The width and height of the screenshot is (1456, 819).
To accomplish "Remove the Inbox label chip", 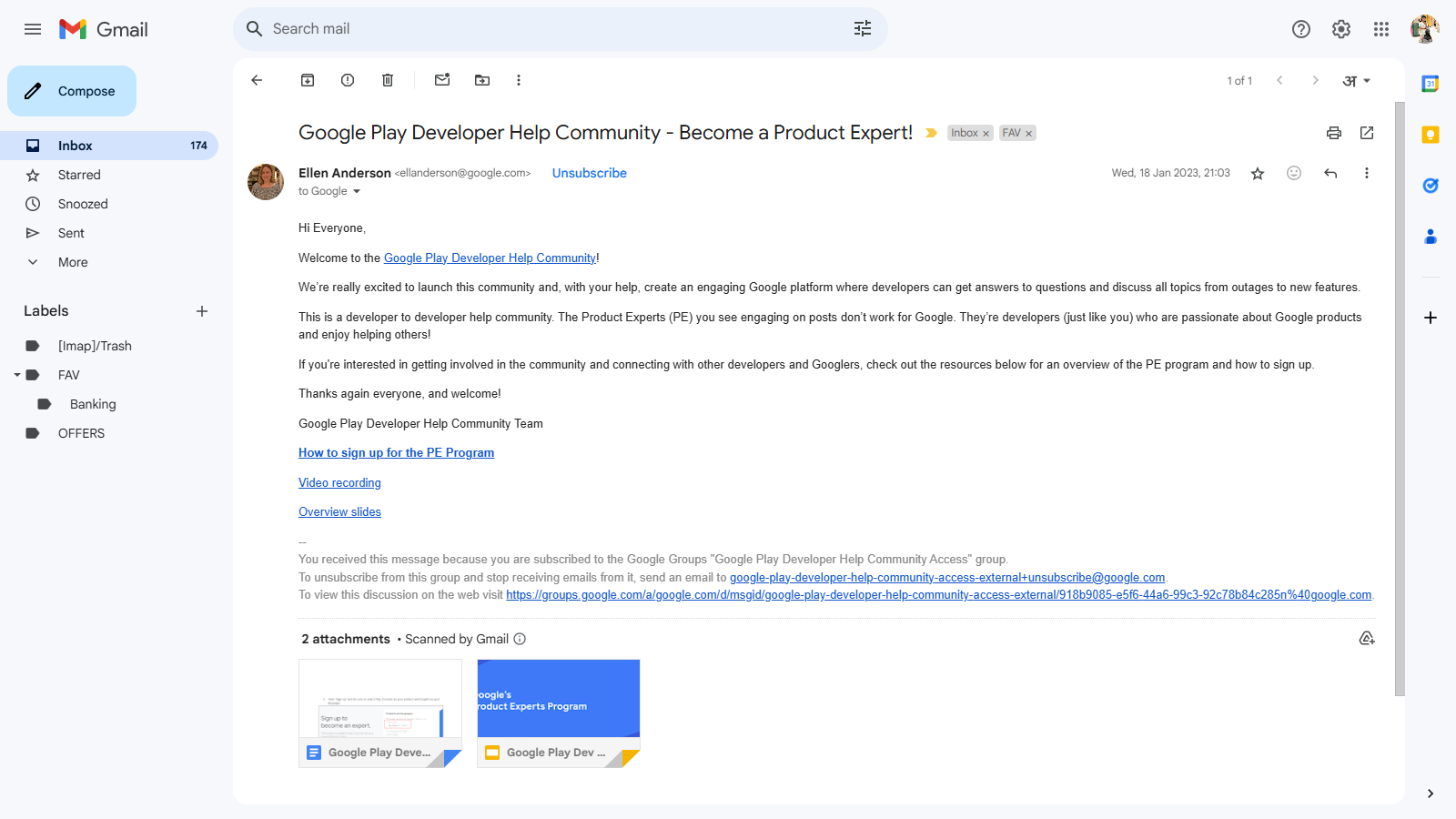I will pyautogui.click(x=986, y=134).
